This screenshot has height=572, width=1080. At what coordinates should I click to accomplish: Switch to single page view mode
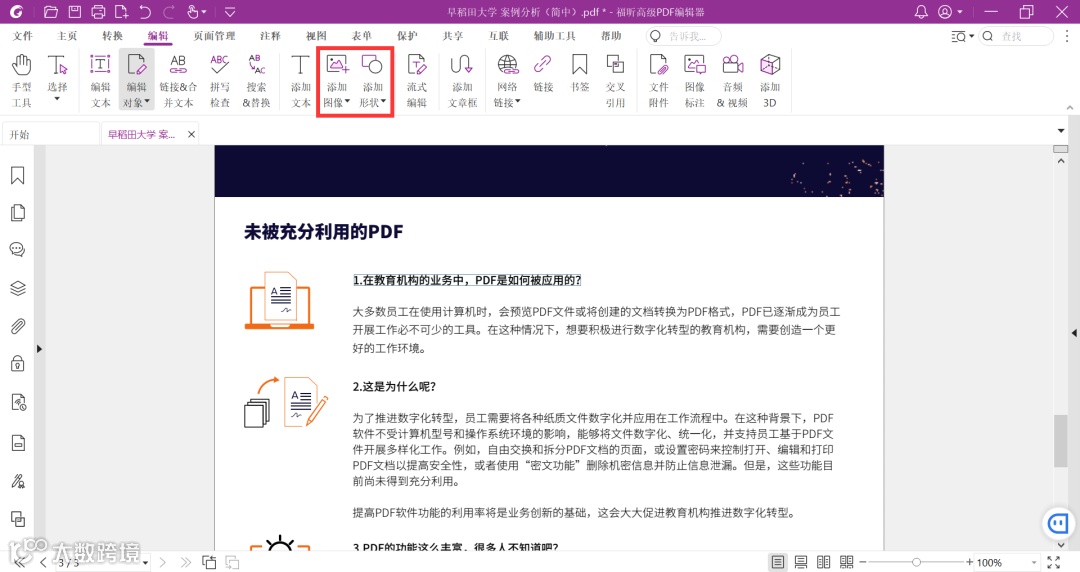click(x=778, y=562)
